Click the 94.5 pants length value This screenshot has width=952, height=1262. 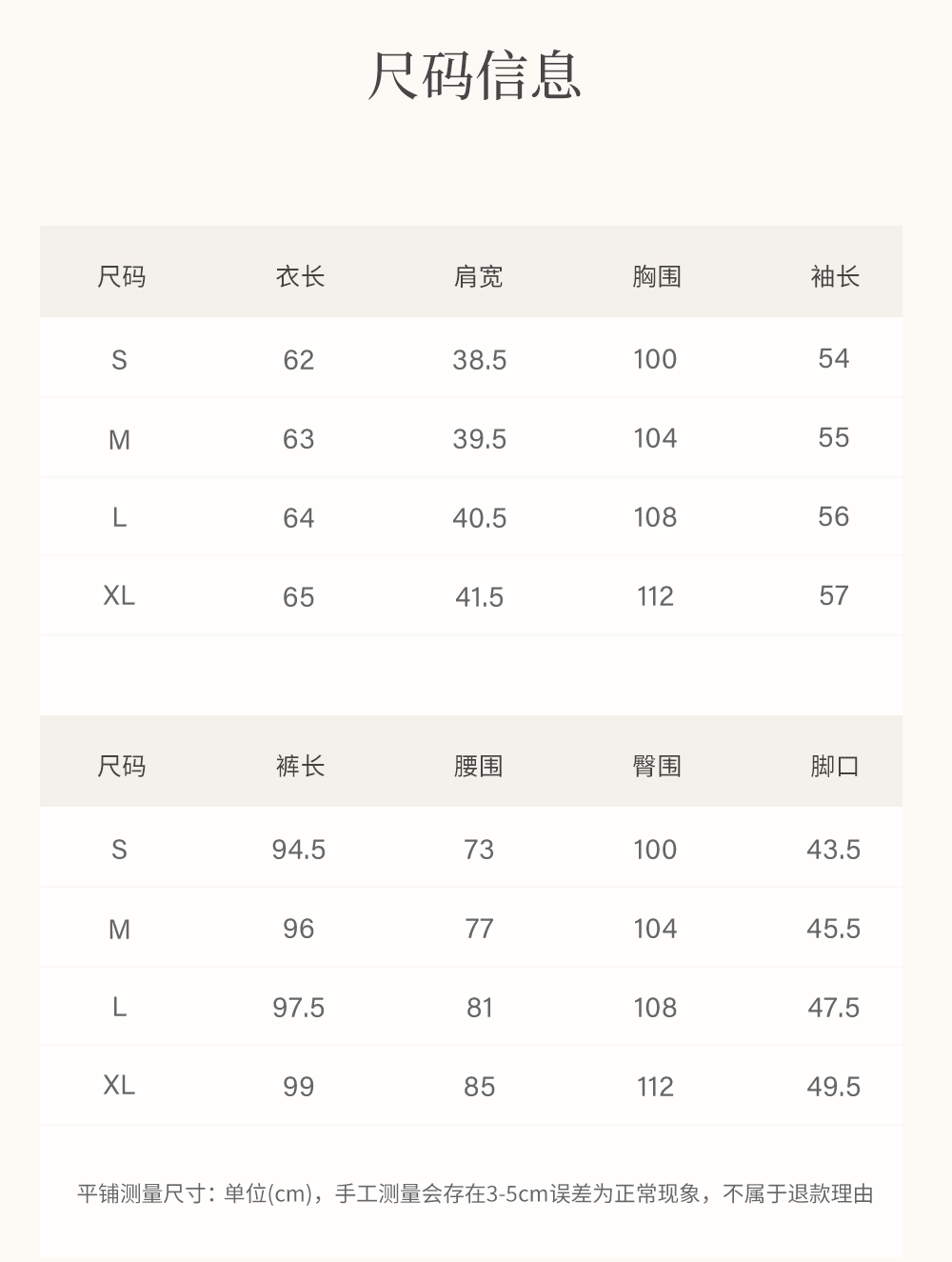299,850
